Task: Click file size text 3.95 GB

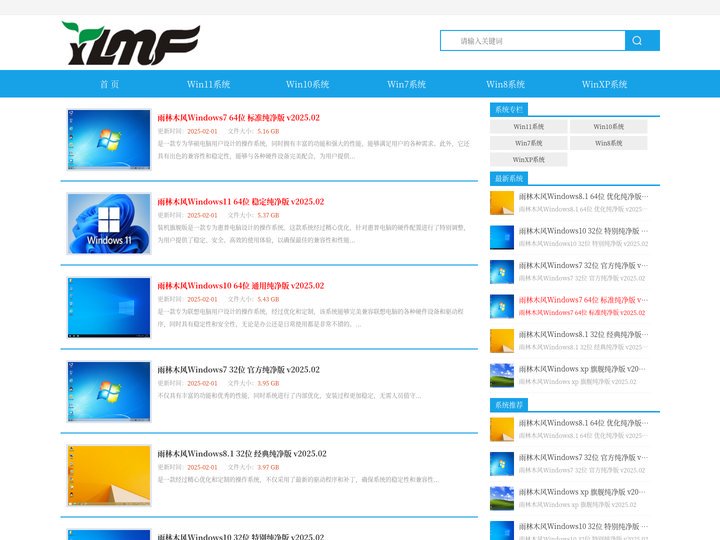Action: (268, 383)
